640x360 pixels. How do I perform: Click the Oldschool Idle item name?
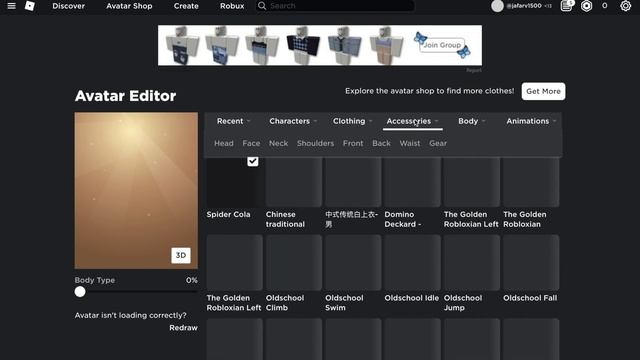pyautogui.click(x=411, y=298)
